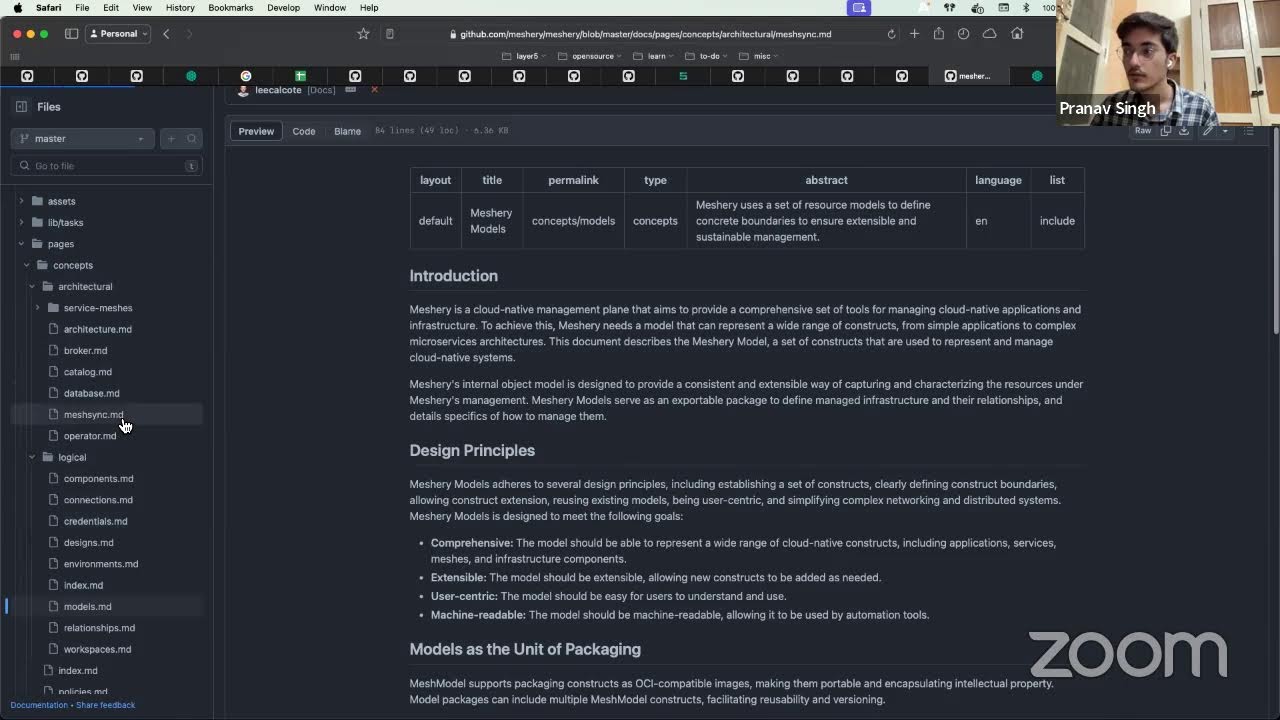
Task: Focus the Go to file field
Action: tap(107, 166)
